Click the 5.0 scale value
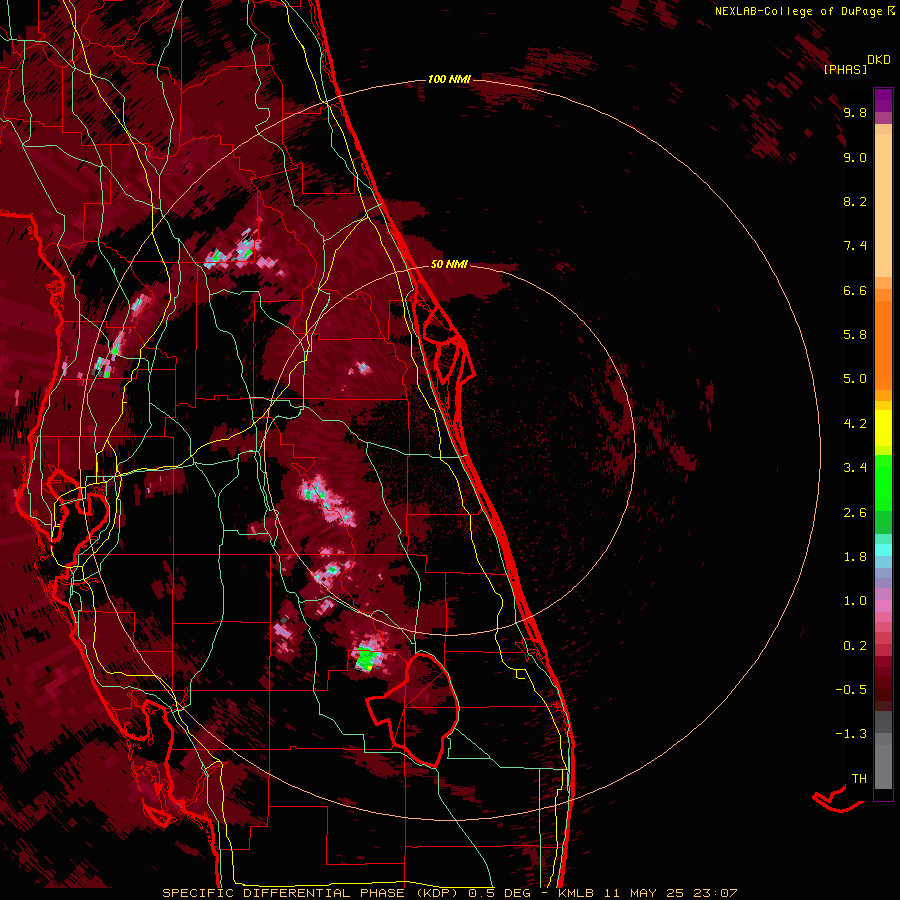This screenshot has height=900, width=900. 855,379
